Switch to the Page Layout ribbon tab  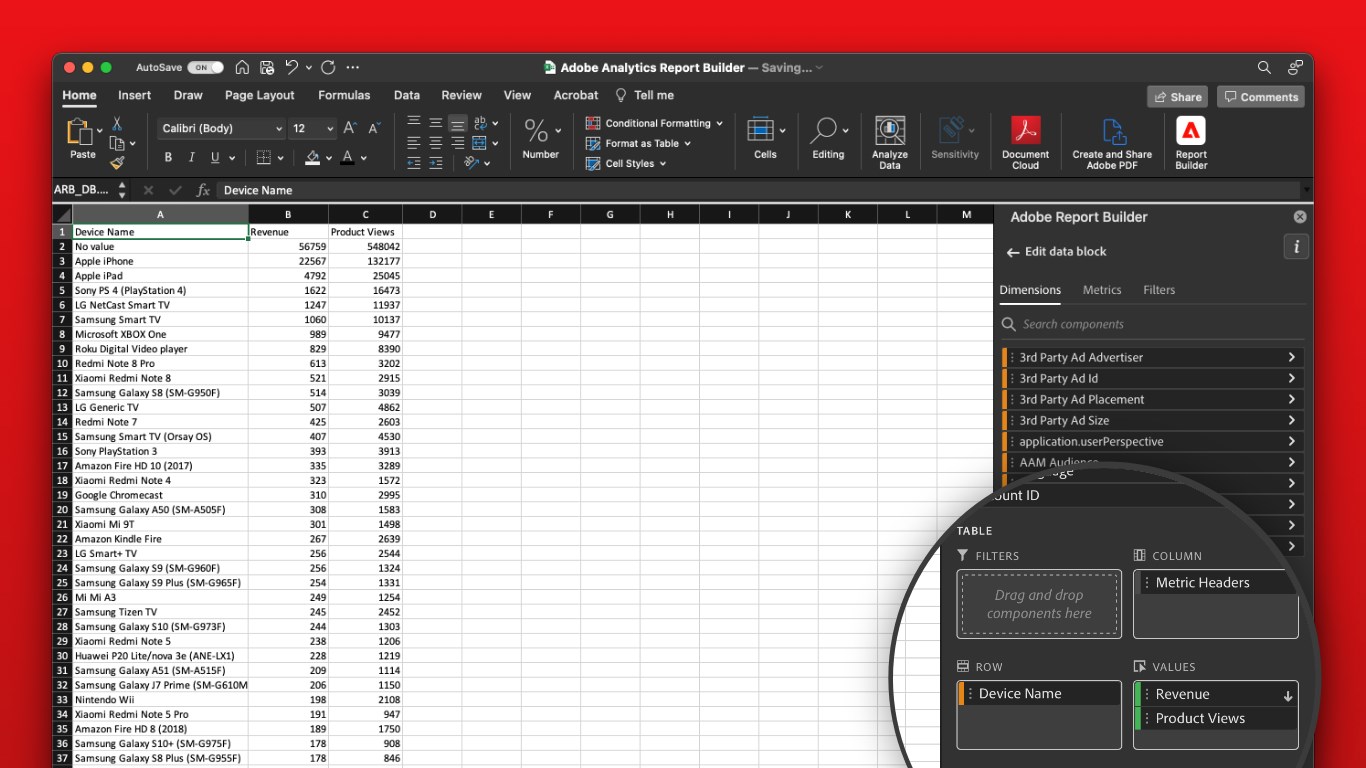[259, 96]
